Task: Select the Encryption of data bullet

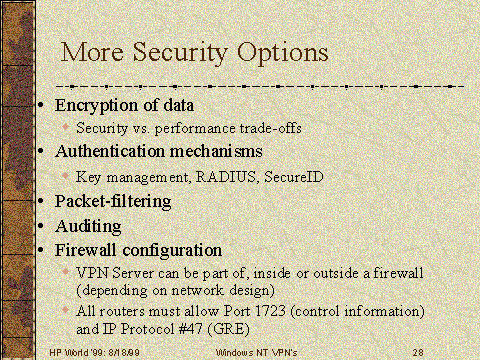Action: [124, 106]
